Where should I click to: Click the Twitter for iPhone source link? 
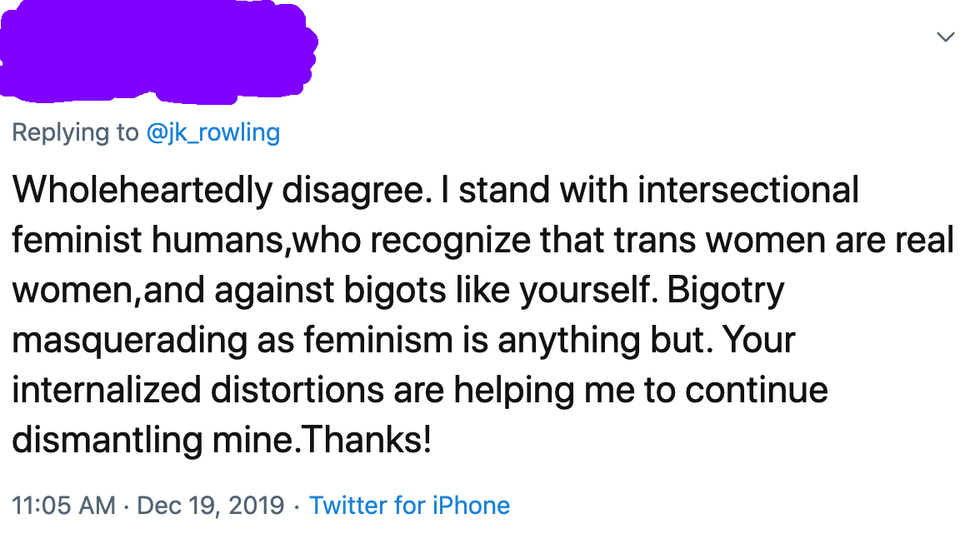click(409, 505)
